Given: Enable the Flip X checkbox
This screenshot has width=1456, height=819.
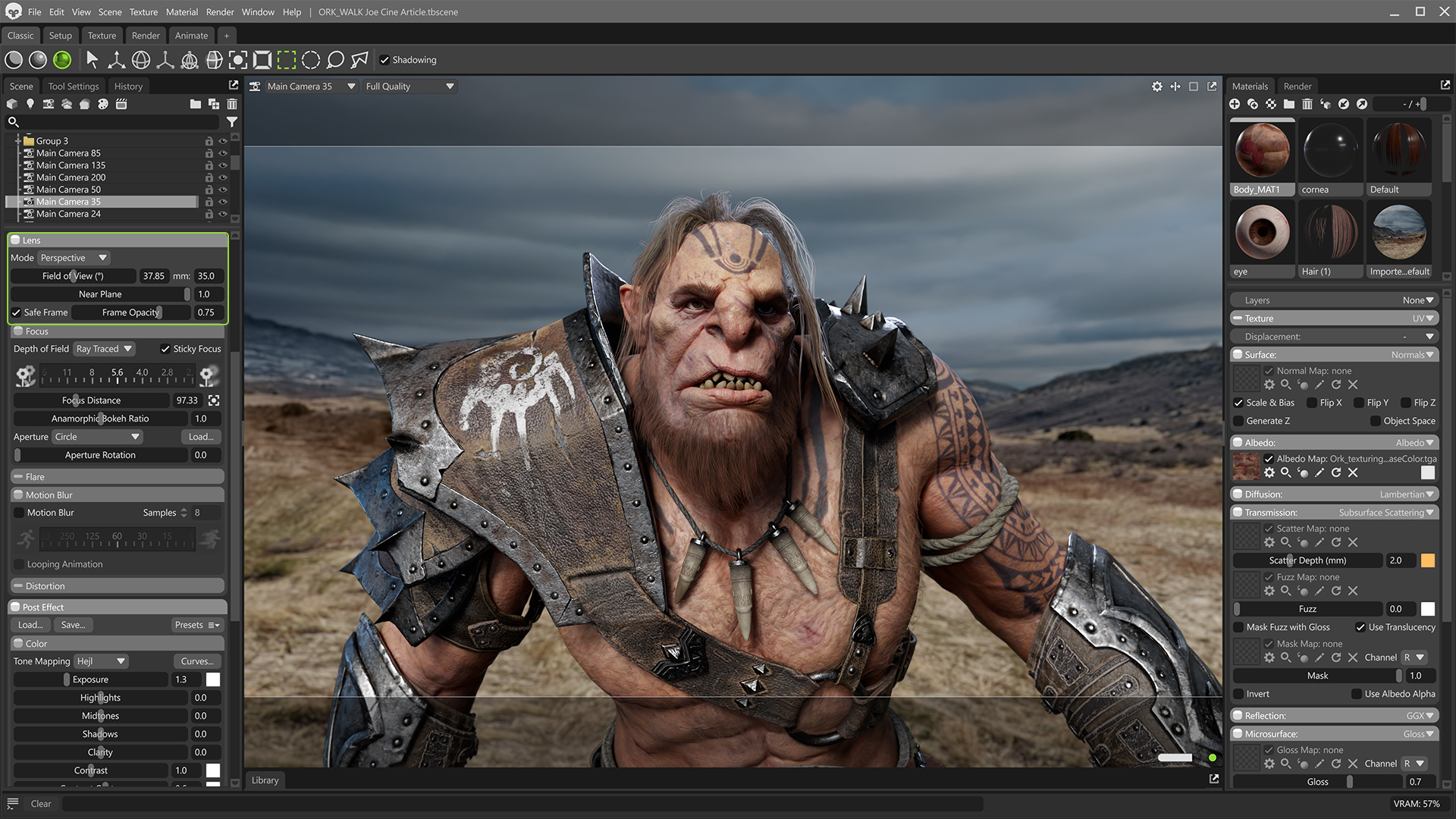Looking at the screenshot, I should (x=1311, y=403).
